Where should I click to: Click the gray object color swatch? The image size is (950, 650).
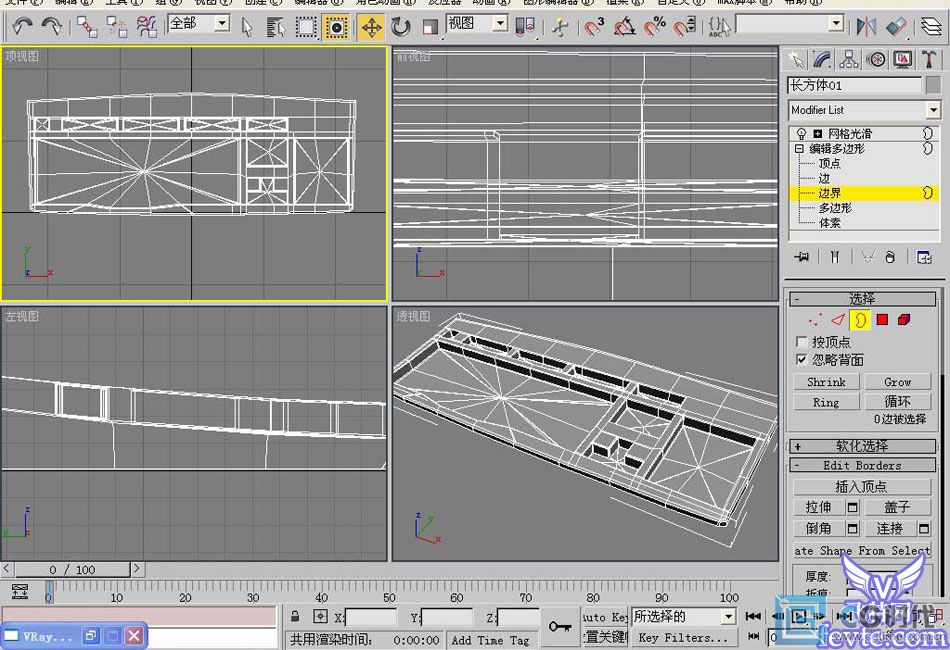coord(934,85)
